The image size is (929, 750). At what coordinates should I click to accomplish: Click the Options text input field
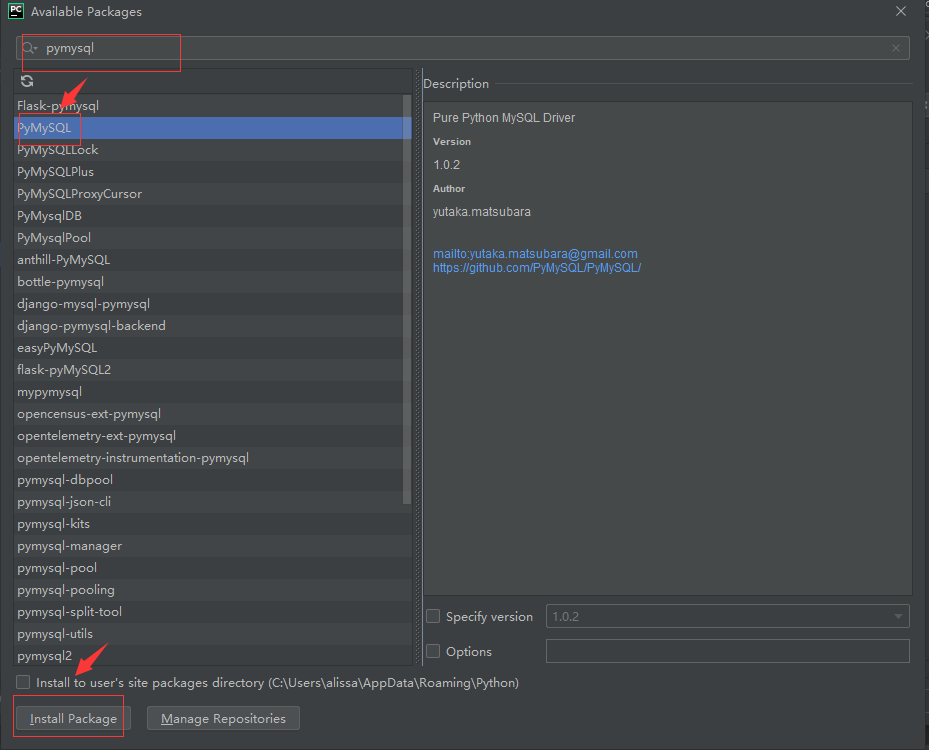pyautogui.click(x=728, y=651)
